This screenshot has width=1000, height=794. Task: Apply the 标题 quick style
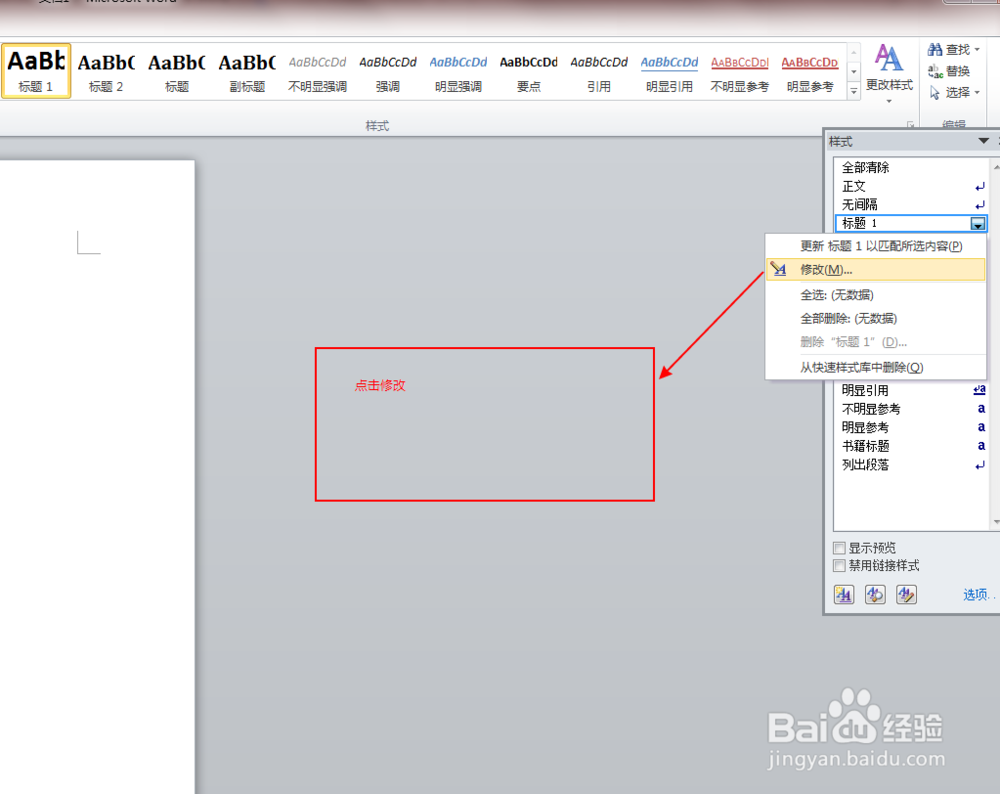(x=177, y=71)
